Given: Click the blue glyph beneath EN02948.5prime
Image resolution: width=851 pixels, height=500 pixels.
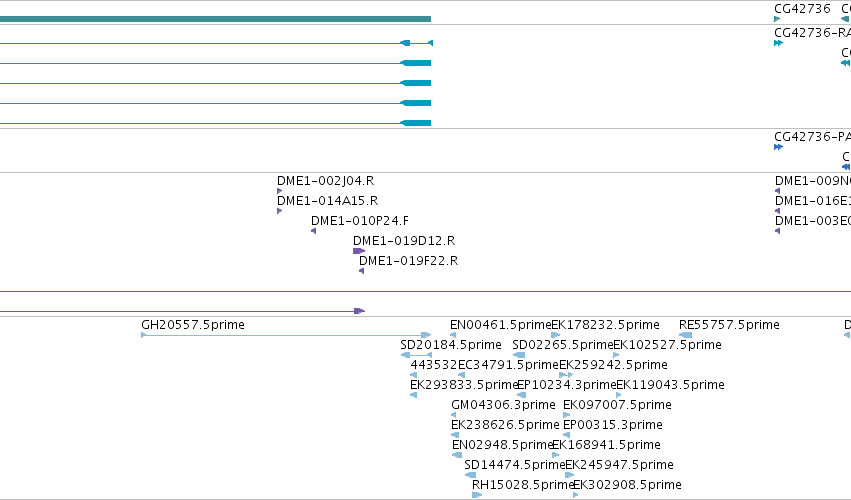Looking at the screenshot, I should tap(457, 455).
